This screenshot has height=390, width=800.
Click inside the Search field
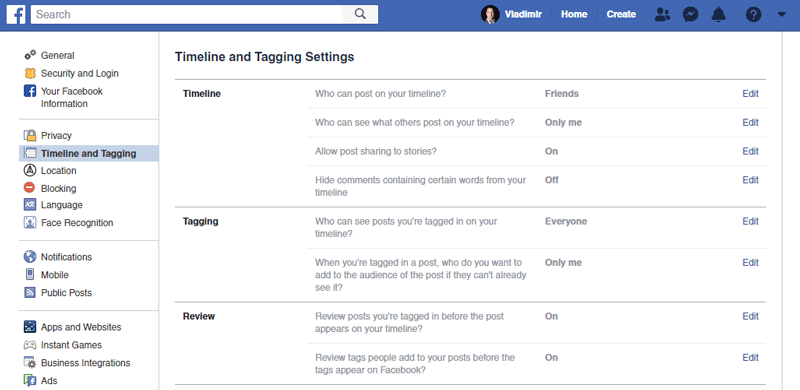pyautogui.click(x=187, y=14)
